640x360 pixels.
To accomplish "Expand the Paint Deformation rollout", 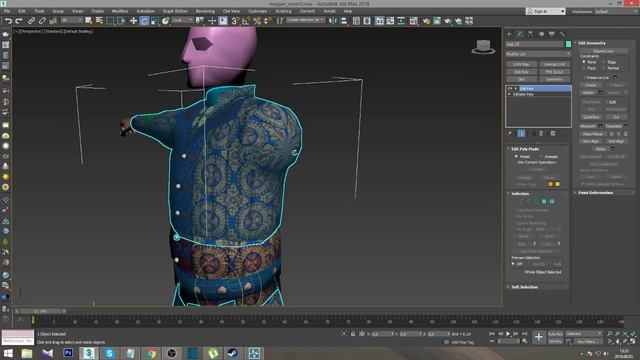I will click(x=595, y=193).
